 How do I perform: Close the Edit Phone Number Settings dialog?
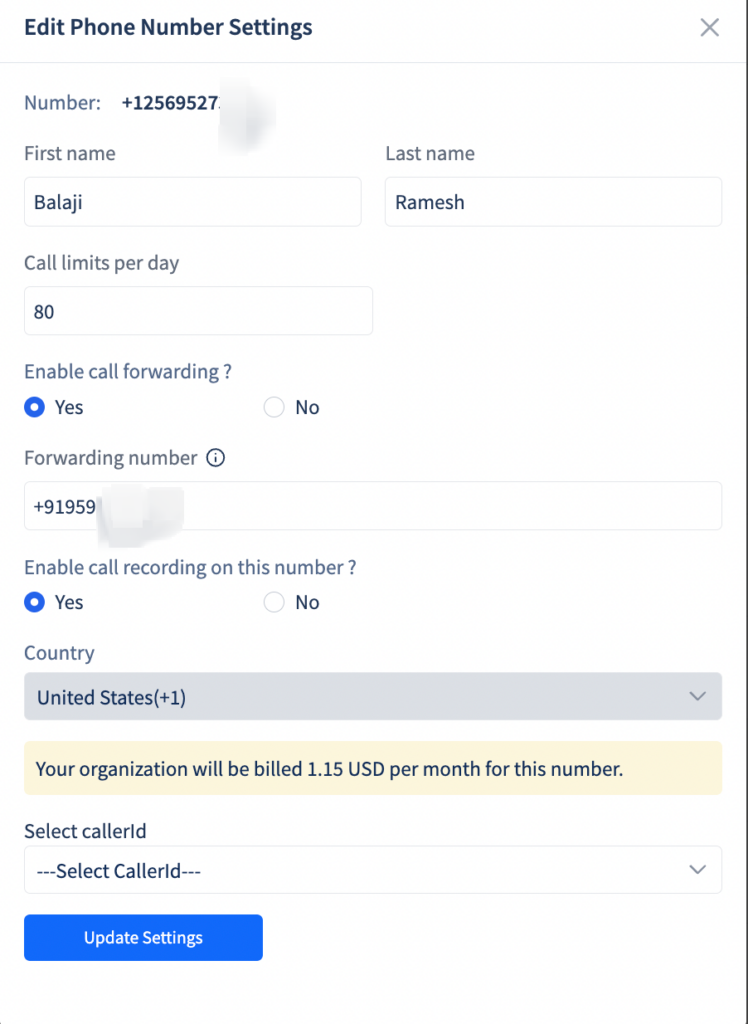coord(710,28)
